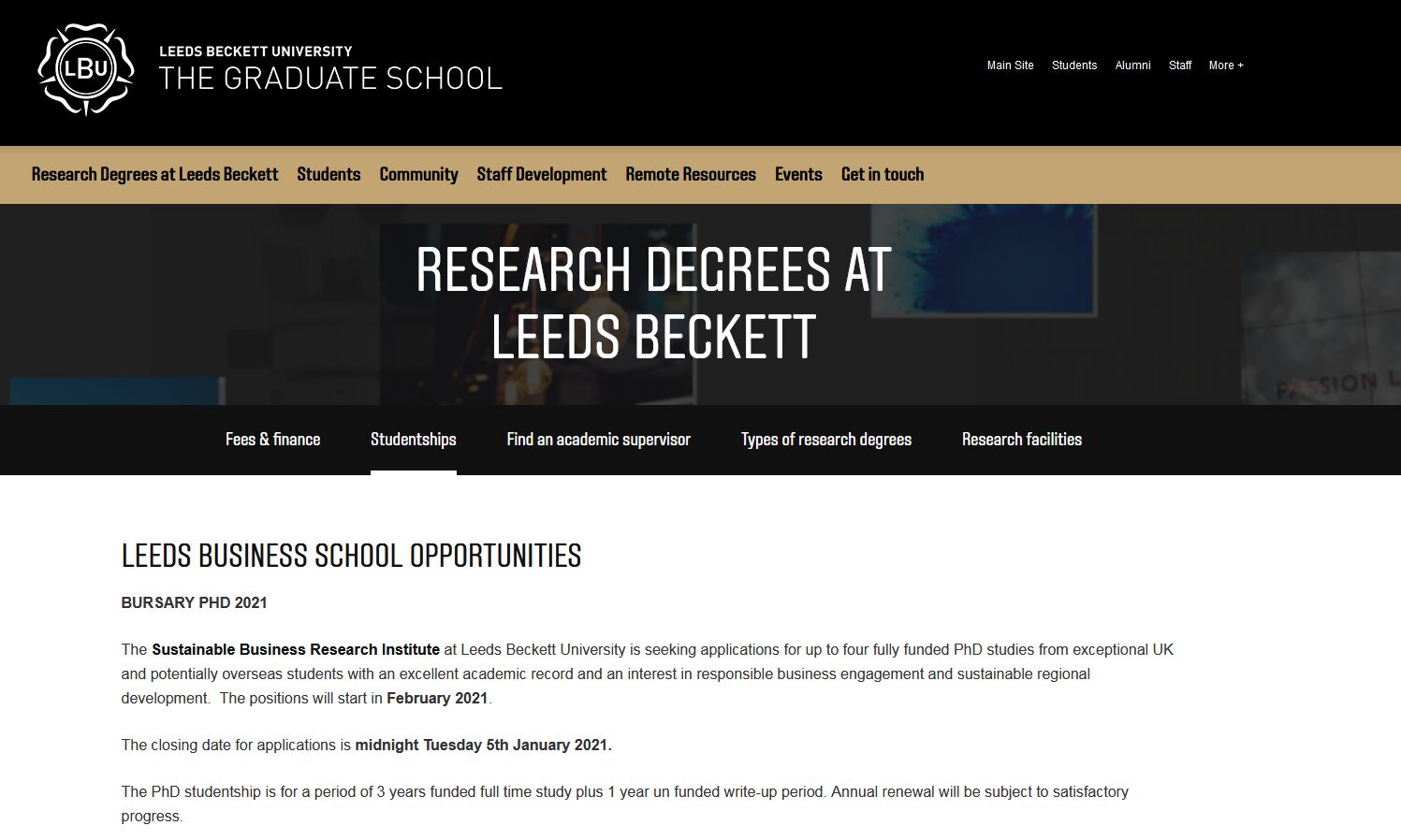
Task: Open The Graduate School title link
Action: point(330,79)
